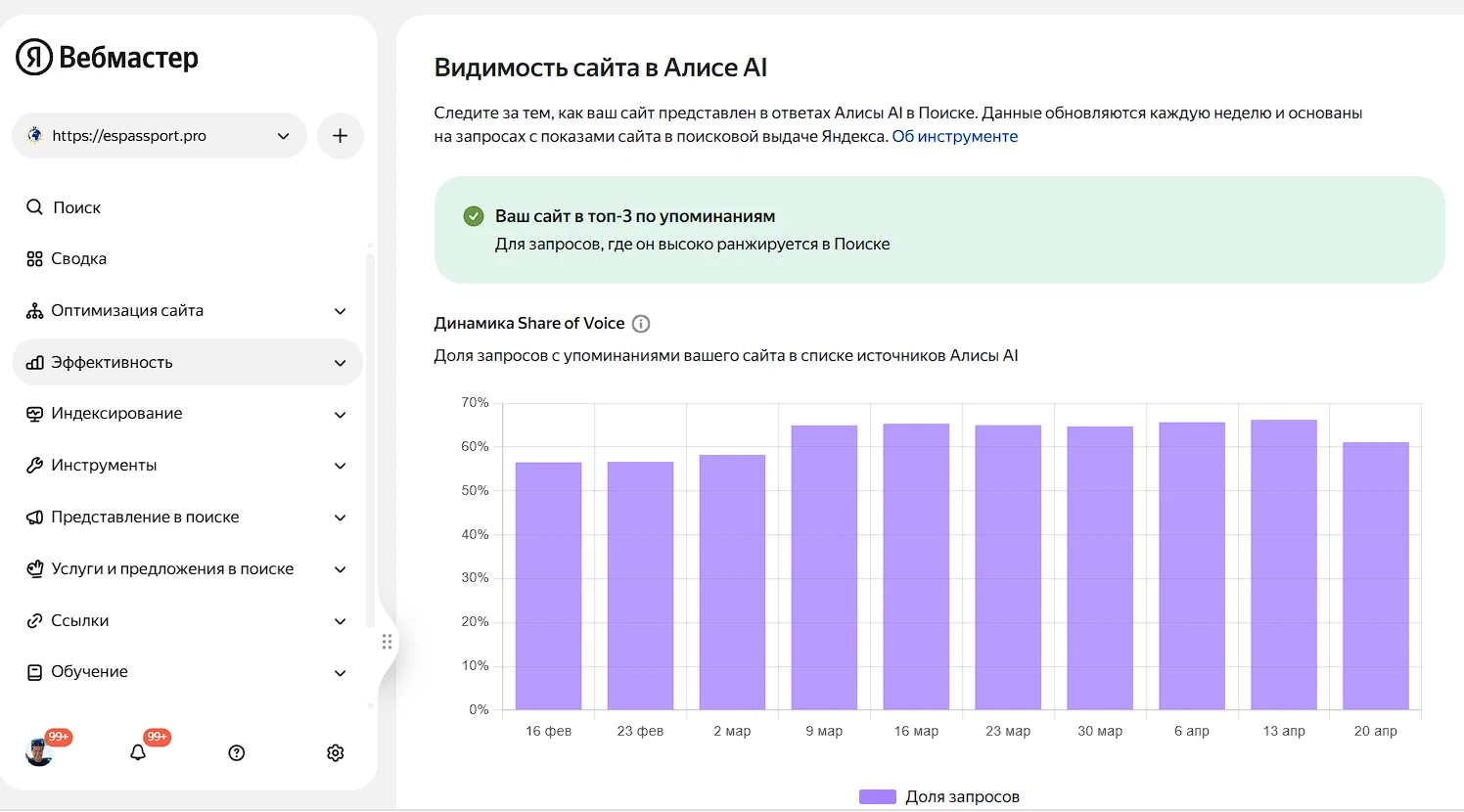Click the Поиск magnifier icon
The height and width of the screenshot is (812, 1464).
point(34,207)
